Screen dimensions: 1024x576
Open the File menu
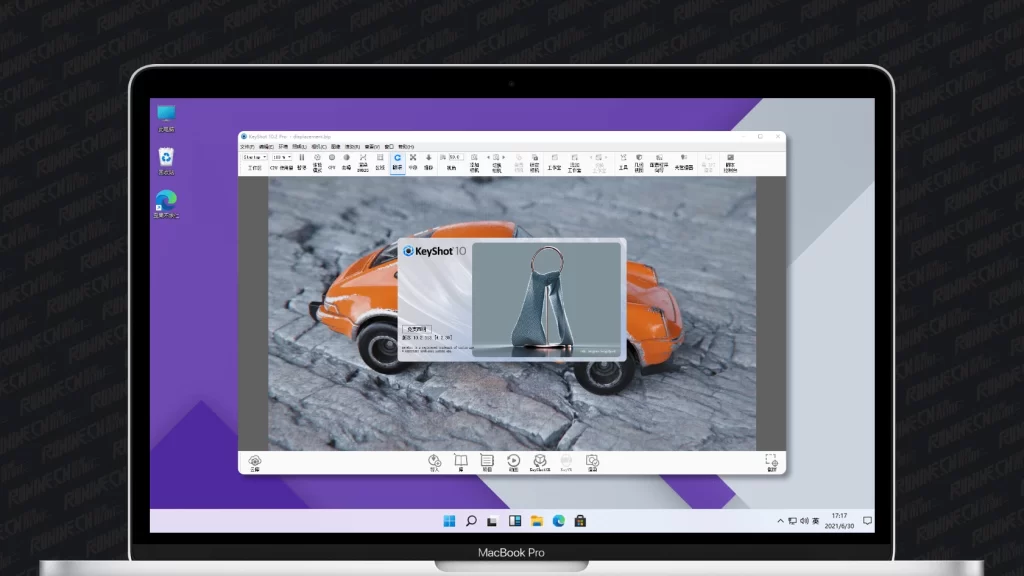247,146
